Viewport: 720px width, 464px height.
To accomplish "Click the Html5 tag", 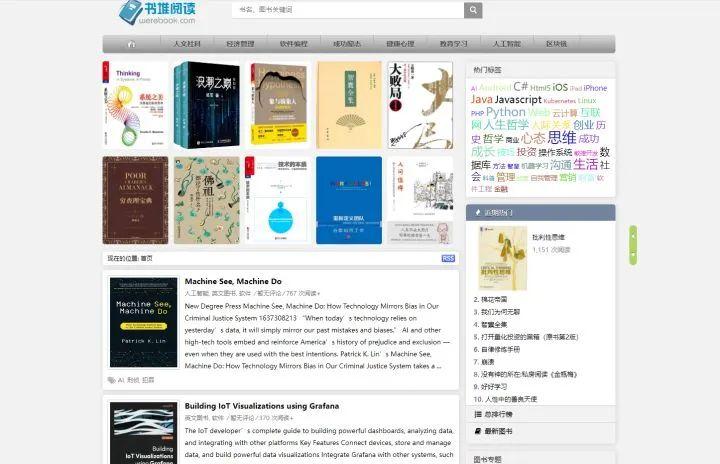I will pos(540,88).
